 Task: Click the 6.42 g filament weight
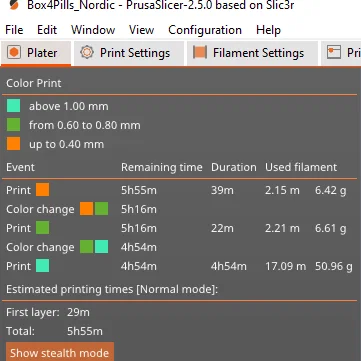coord(331,190)
